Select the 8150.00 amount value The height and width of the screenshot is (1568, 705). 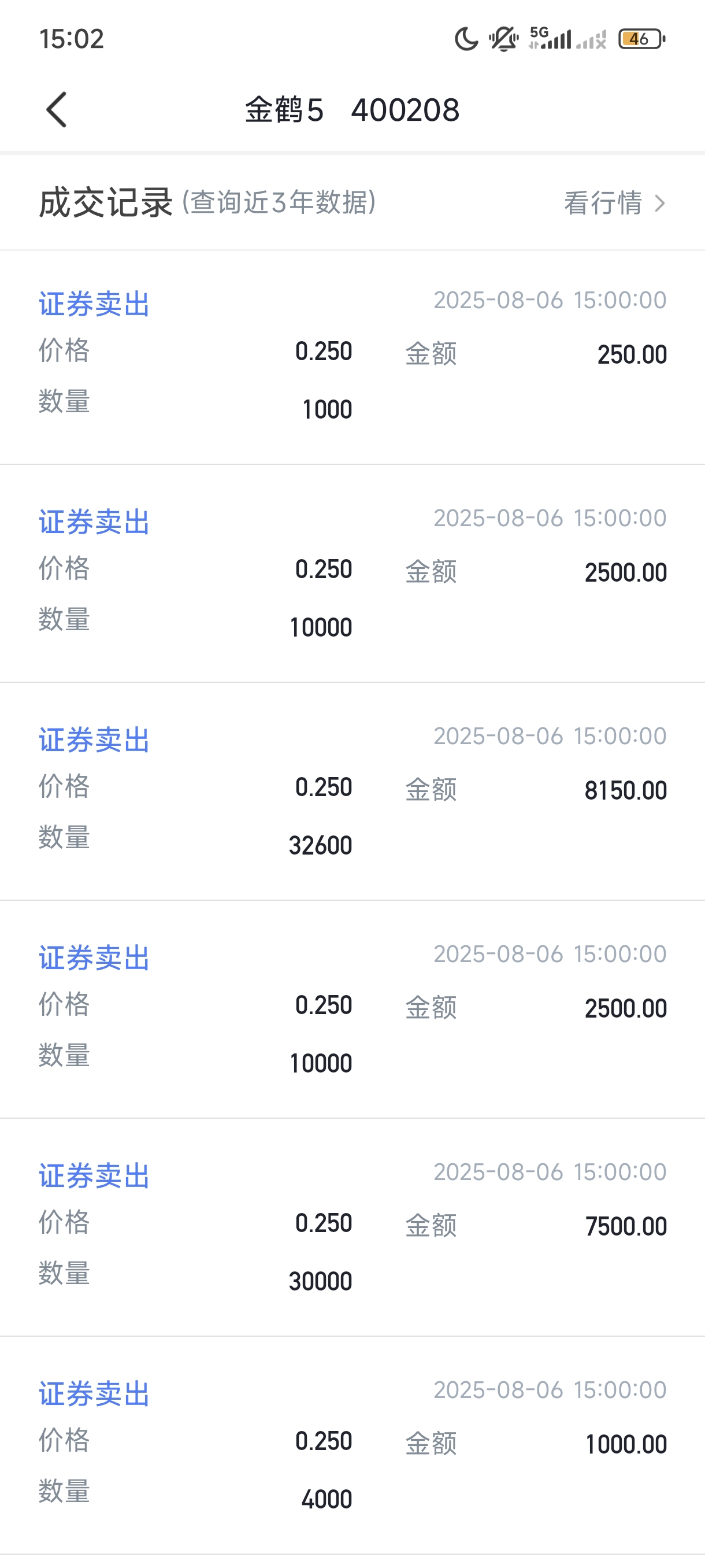pos(625,790)
